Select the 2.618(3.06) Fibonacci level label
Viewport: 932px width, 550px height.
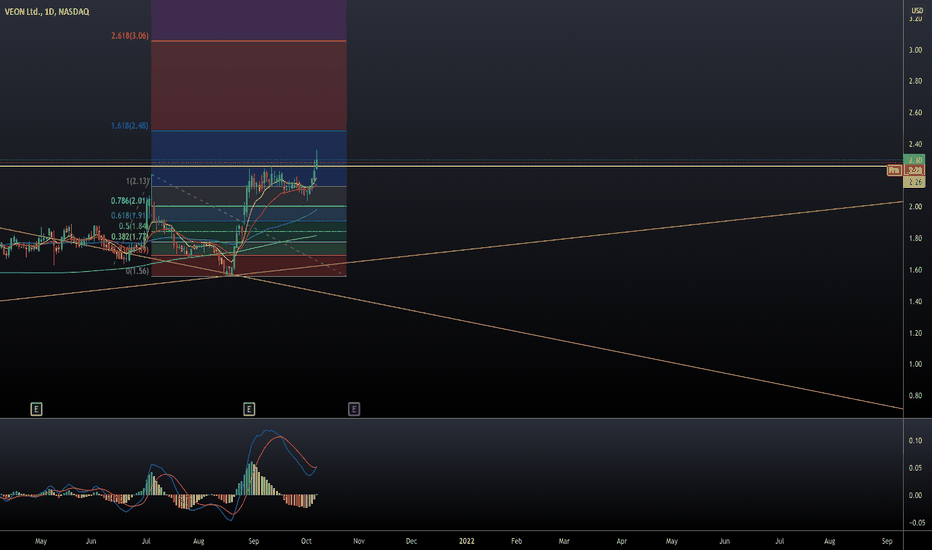130,36
